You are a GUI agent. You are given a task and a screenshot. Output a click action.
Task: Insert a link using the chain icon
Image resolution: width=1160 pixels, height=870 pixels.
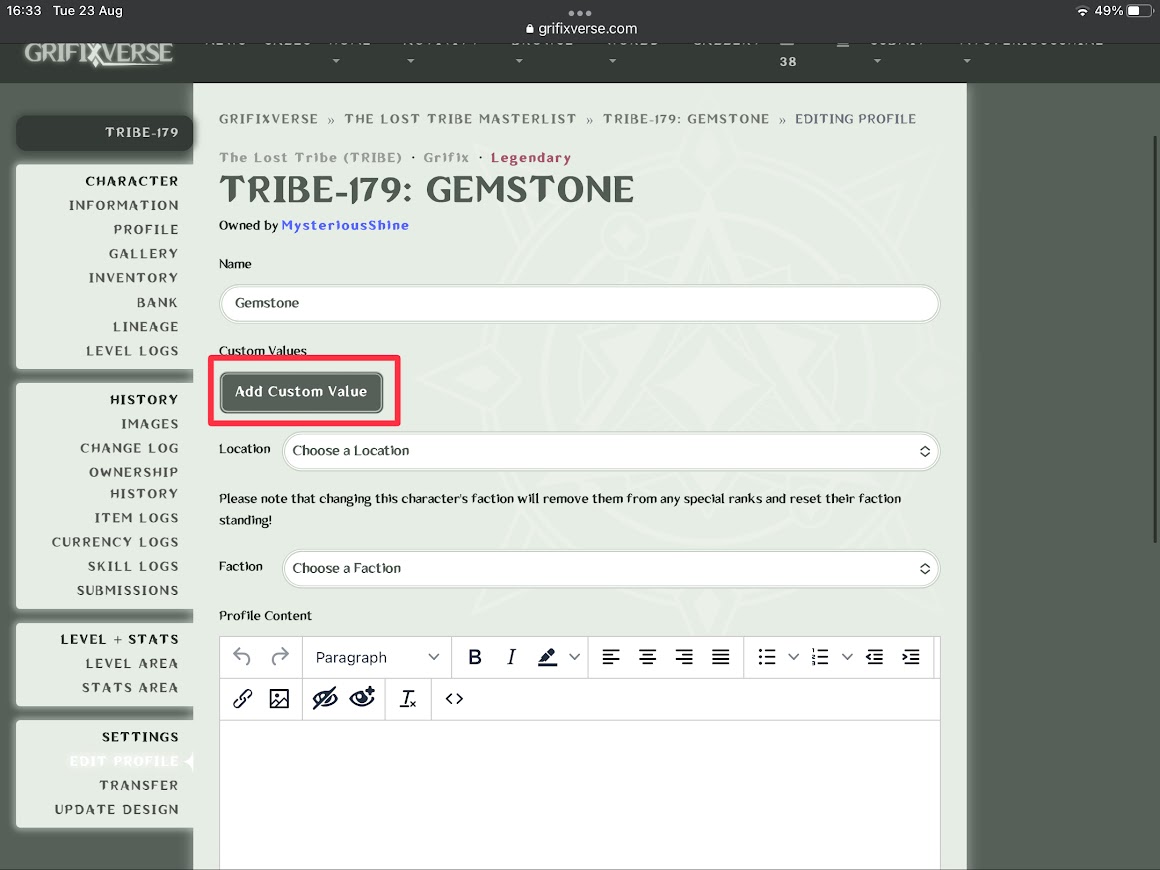pyautogui.click(x=242, y=699)
